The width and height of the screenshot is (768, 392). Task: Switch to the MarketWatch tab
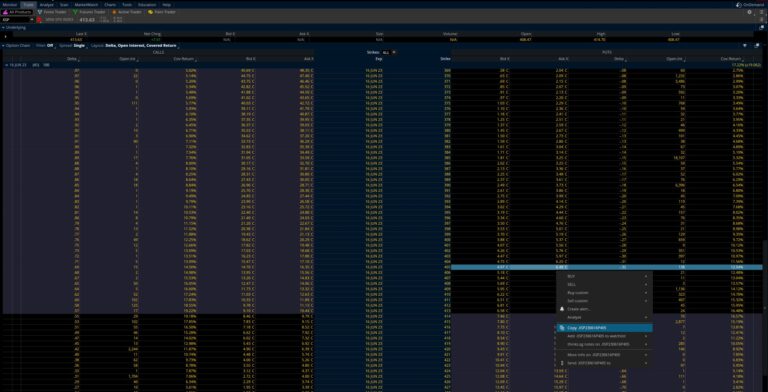[x=87, y=4]
